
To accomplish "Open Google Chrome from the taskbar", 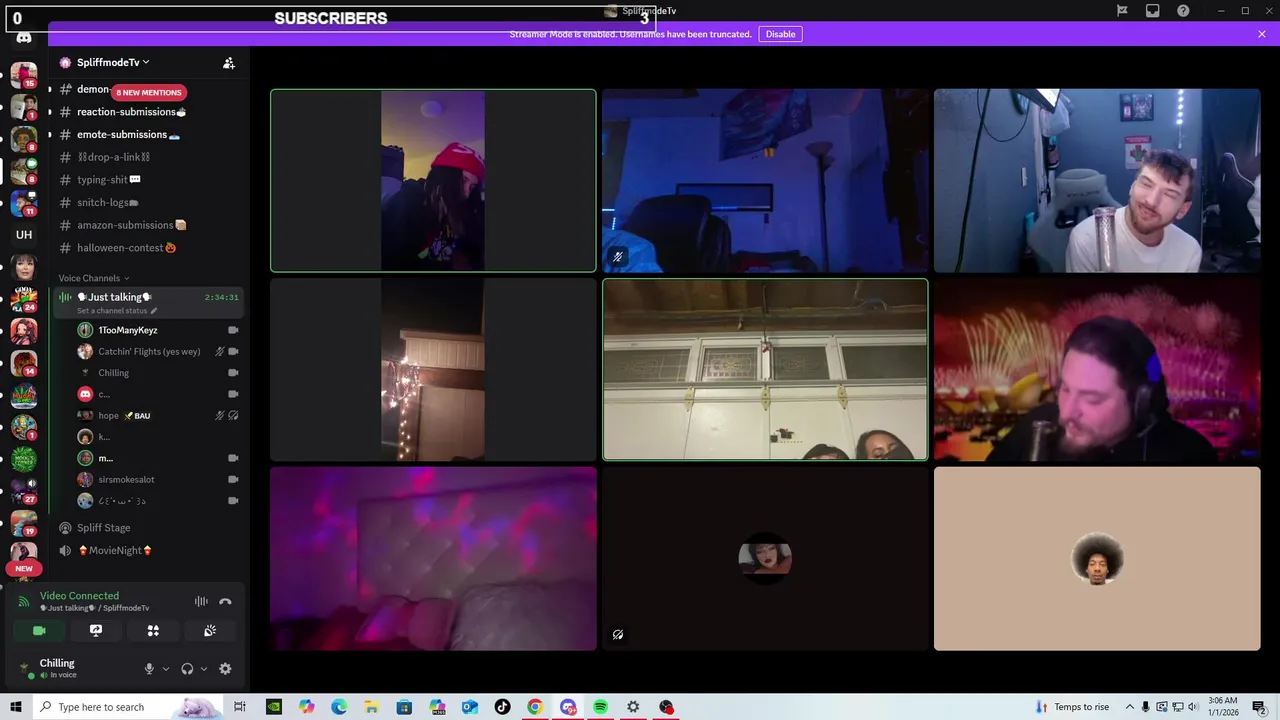I will pos(535,707).
